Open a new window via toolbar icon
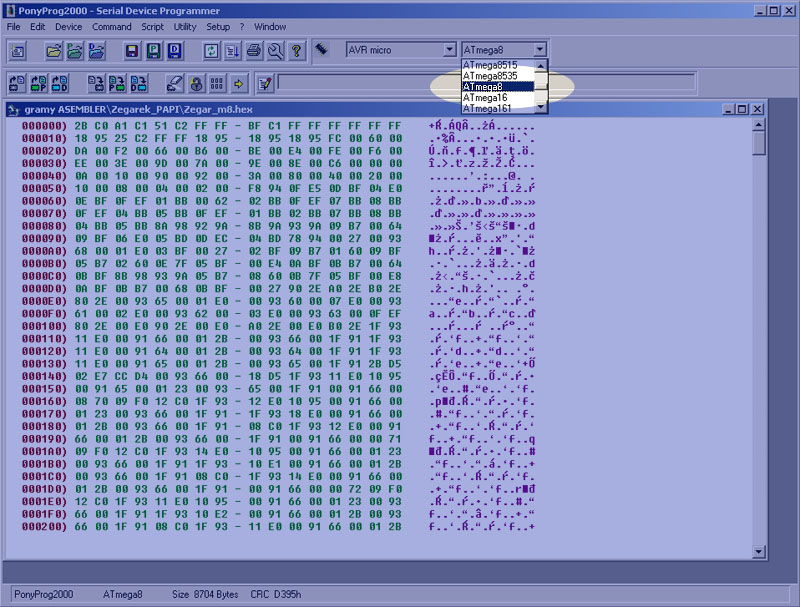The image size is (800, 607). [x=18, y=51]
